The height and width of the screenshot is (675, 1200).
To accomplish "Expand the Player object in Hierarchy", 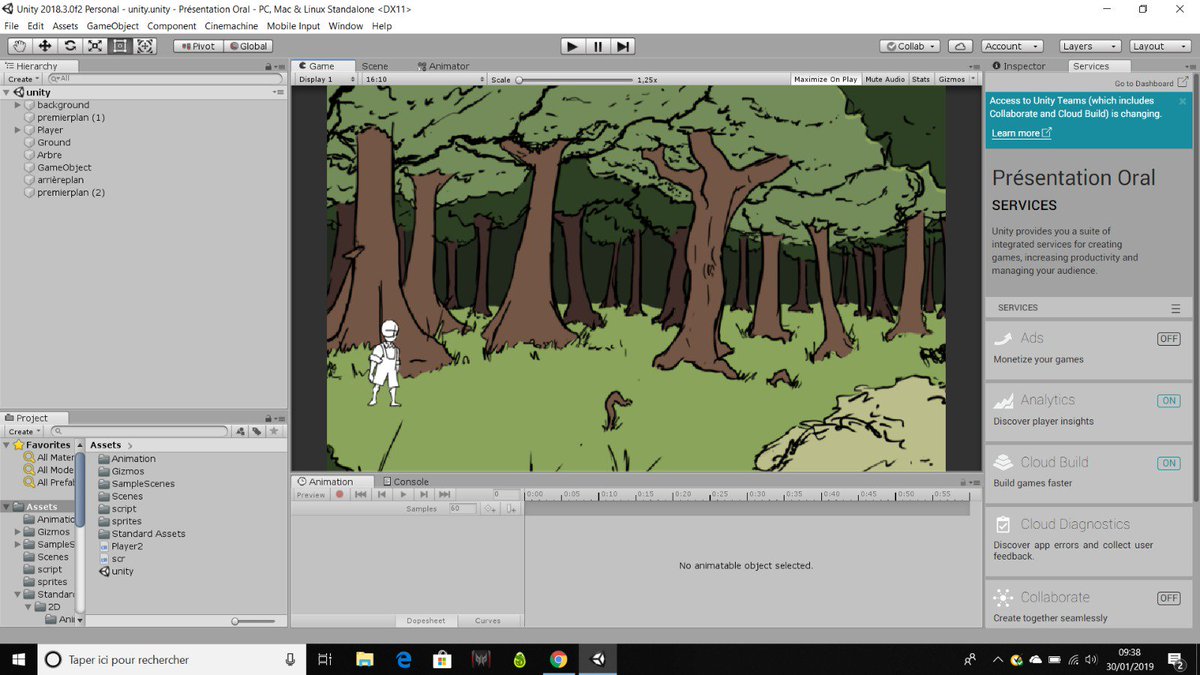I will coord(18,130).
